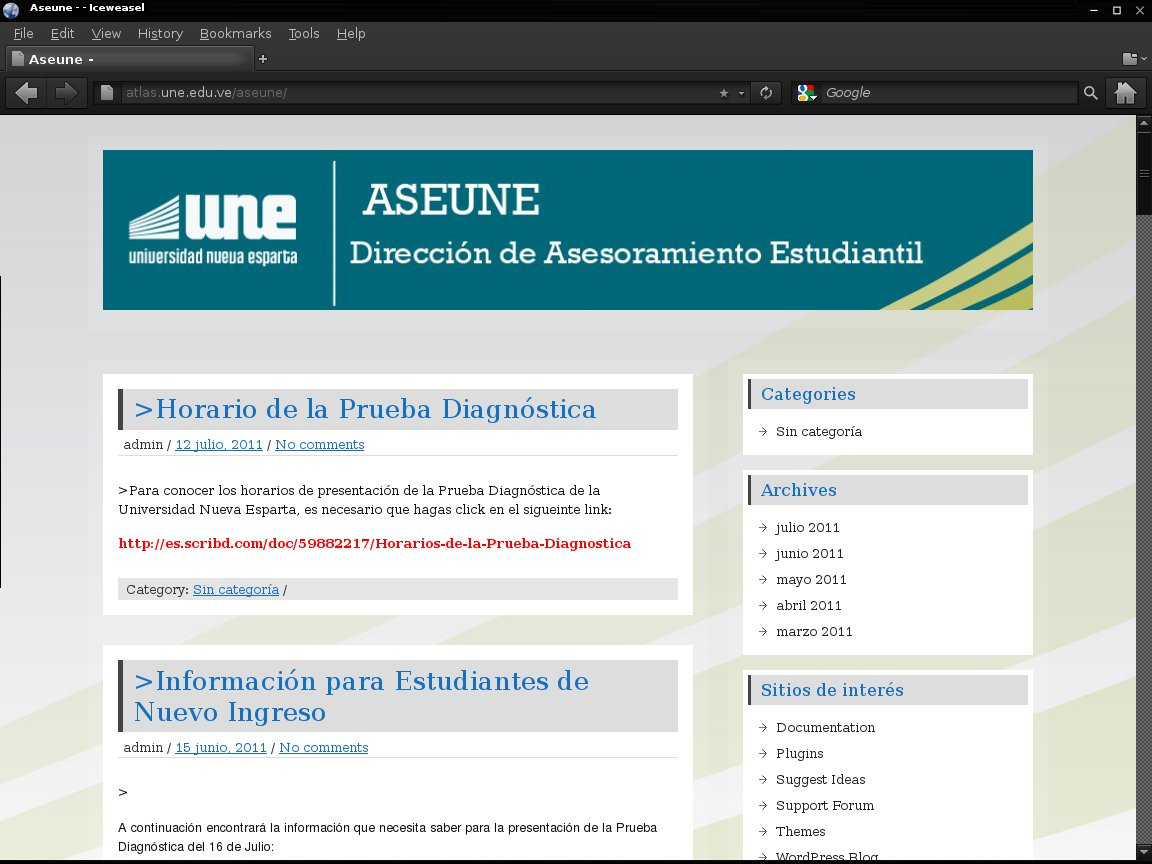Screen dimensions: 1152x864
Task: Open the Tools menu
Action: (303, 33)
